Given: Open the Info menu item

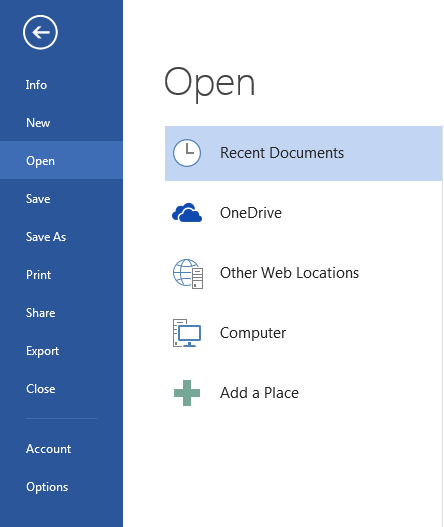Looking at the screenshot, I should [x=61, y=85].
